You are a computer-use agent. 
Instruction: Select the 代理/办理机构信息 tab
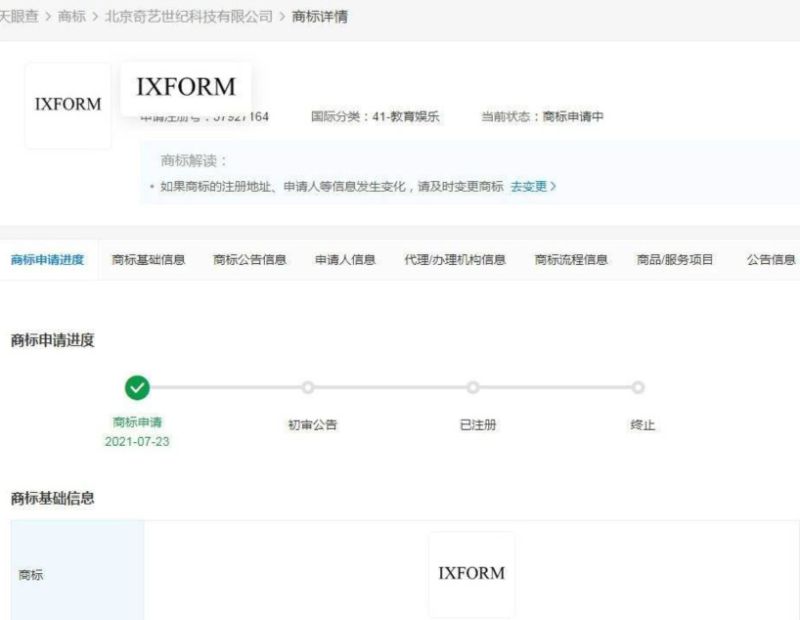(455, 260)
